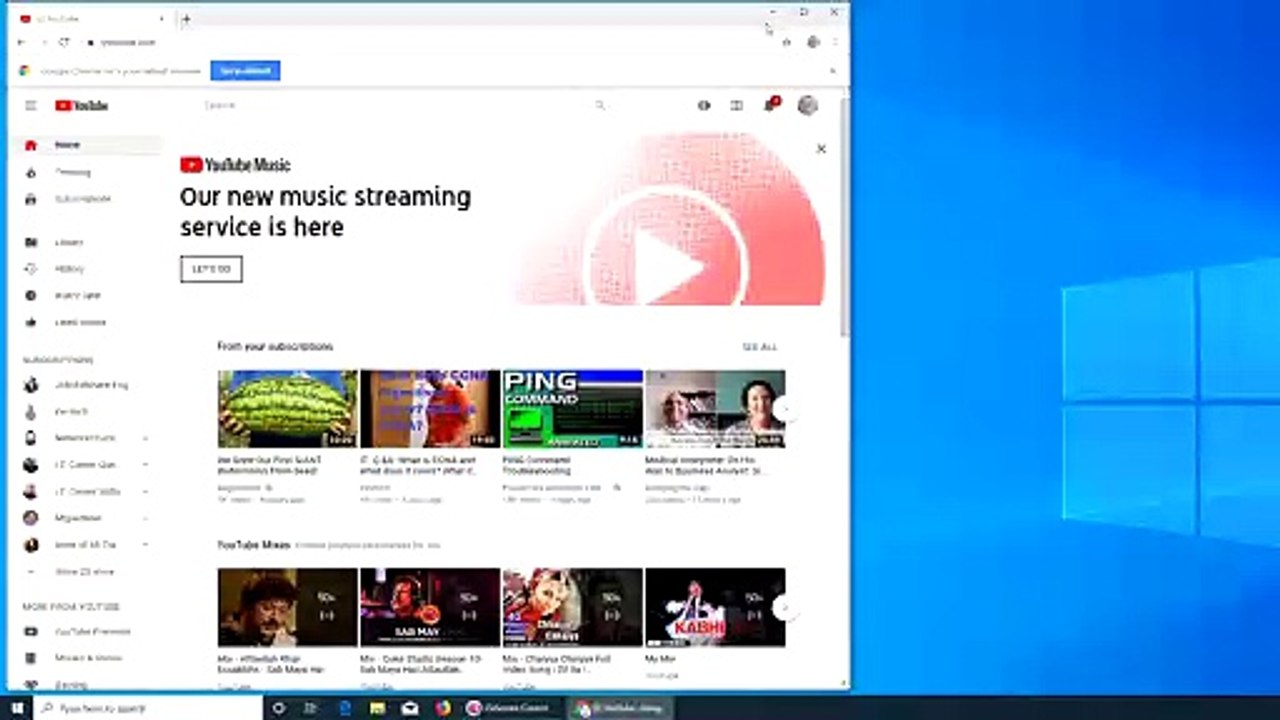This screenshot has width=1280, height=720.
Task: Click the LET'S GO button
Action: pos(211,269)
